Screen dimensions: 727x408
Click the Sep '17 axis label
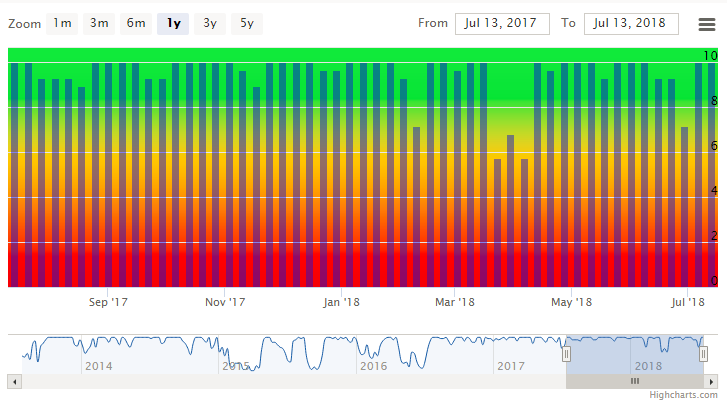(x=108, y=302)
